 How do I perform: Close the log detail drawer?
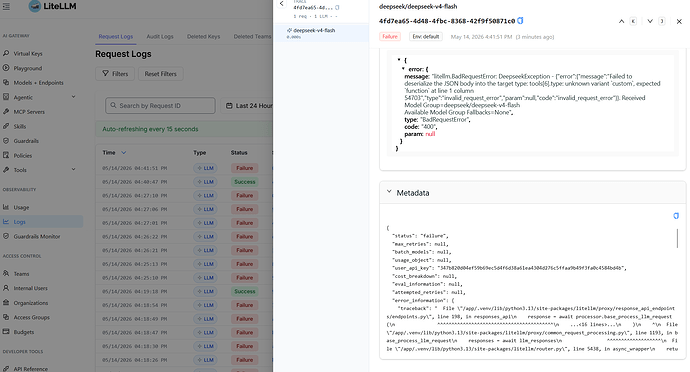pyautogui.click(x=679, y=21)
